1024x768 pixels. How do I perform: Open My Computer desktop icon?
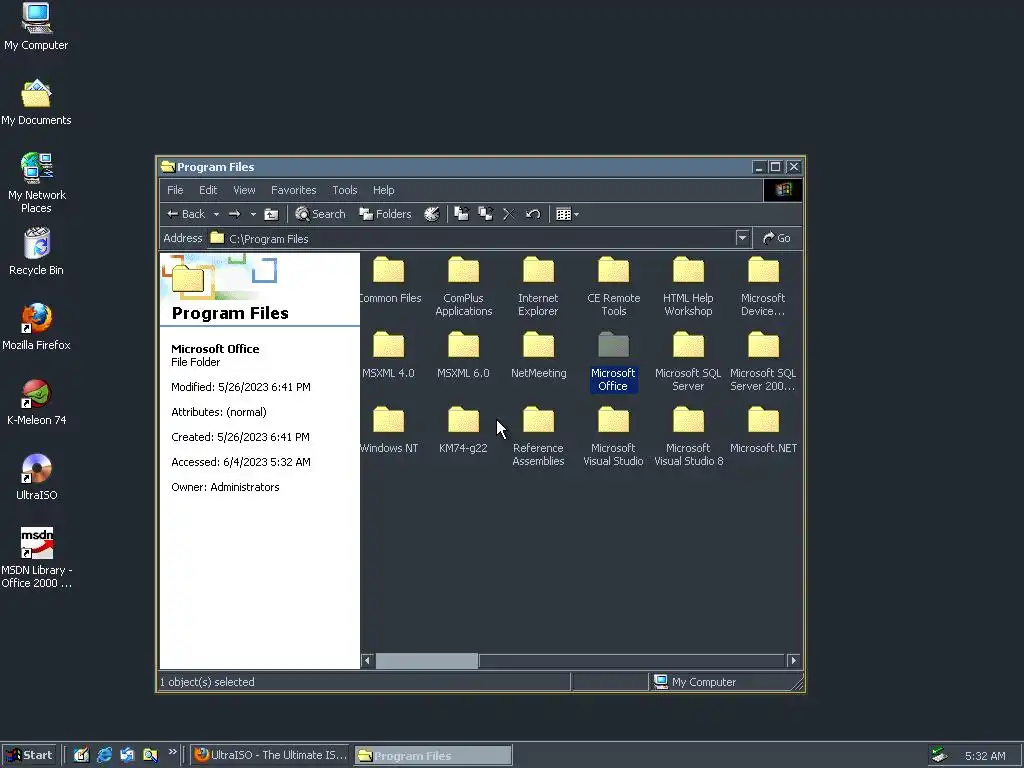pos(36,26)
